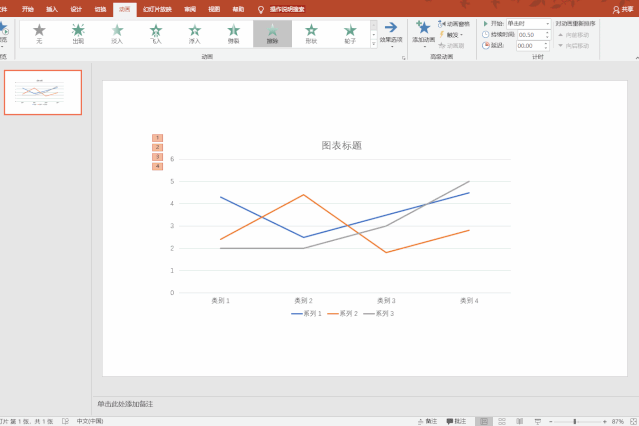The height and width of the screenshot is (426, 639).
Task: Start slideshow from status bar icon
Action: click(538, 422)
